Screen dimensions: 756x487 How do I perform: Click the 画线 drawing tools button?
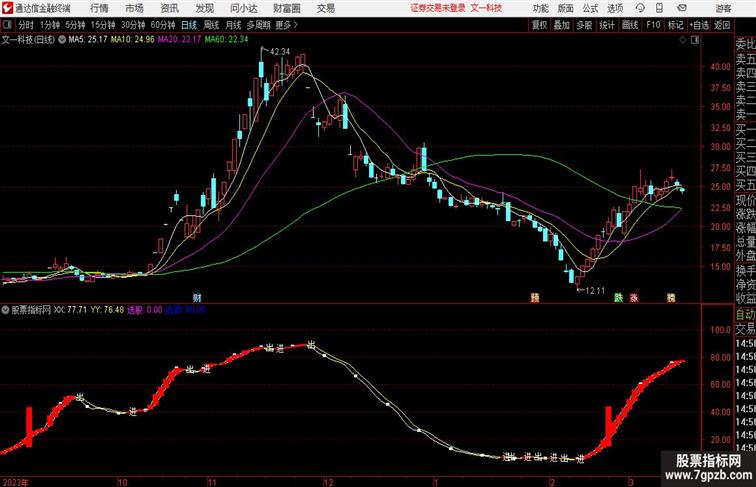click(x=630, y=25)
